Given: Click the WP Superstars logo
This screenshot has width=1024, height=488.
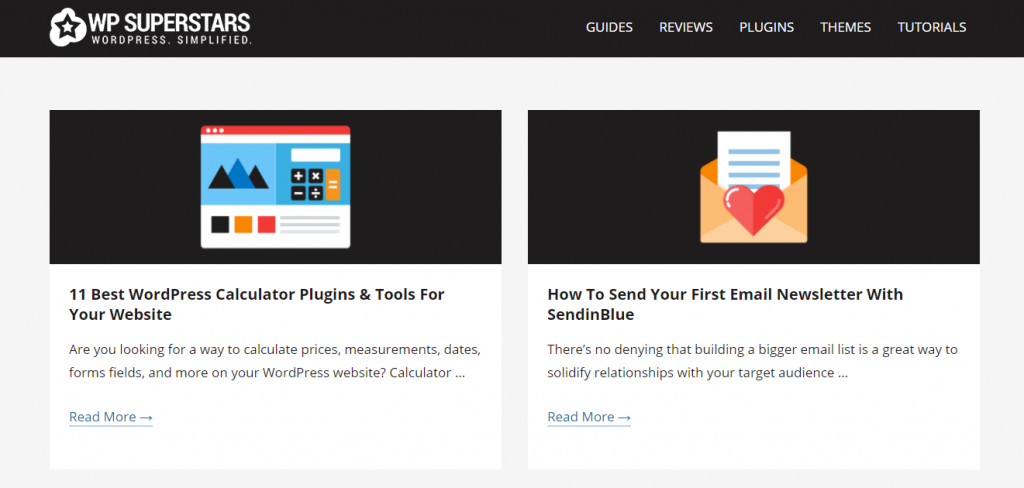Looking at the screenshot, I should coord(150,28).
